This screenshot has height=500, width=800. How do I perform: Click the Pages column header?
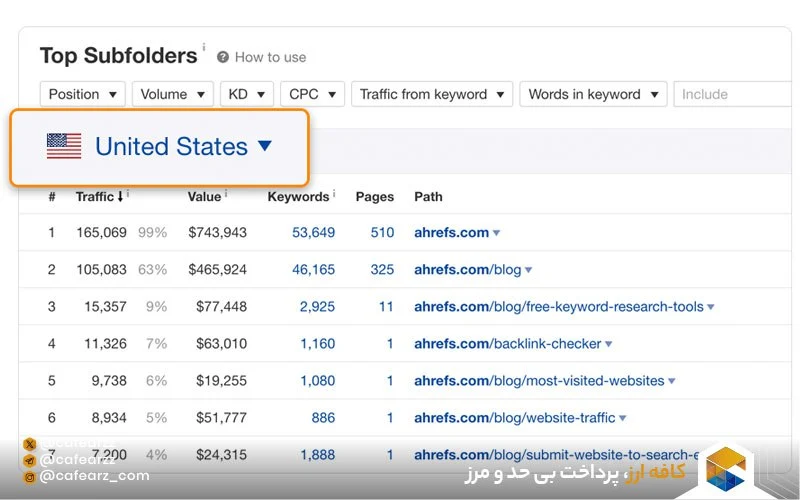(374, 196)
